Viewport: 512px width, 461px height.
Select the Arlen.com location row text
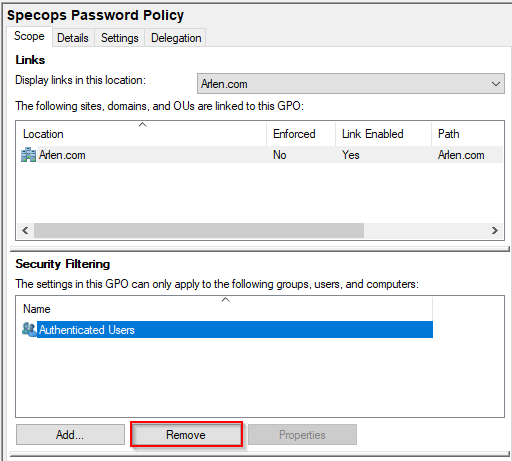tap(62, 155)
